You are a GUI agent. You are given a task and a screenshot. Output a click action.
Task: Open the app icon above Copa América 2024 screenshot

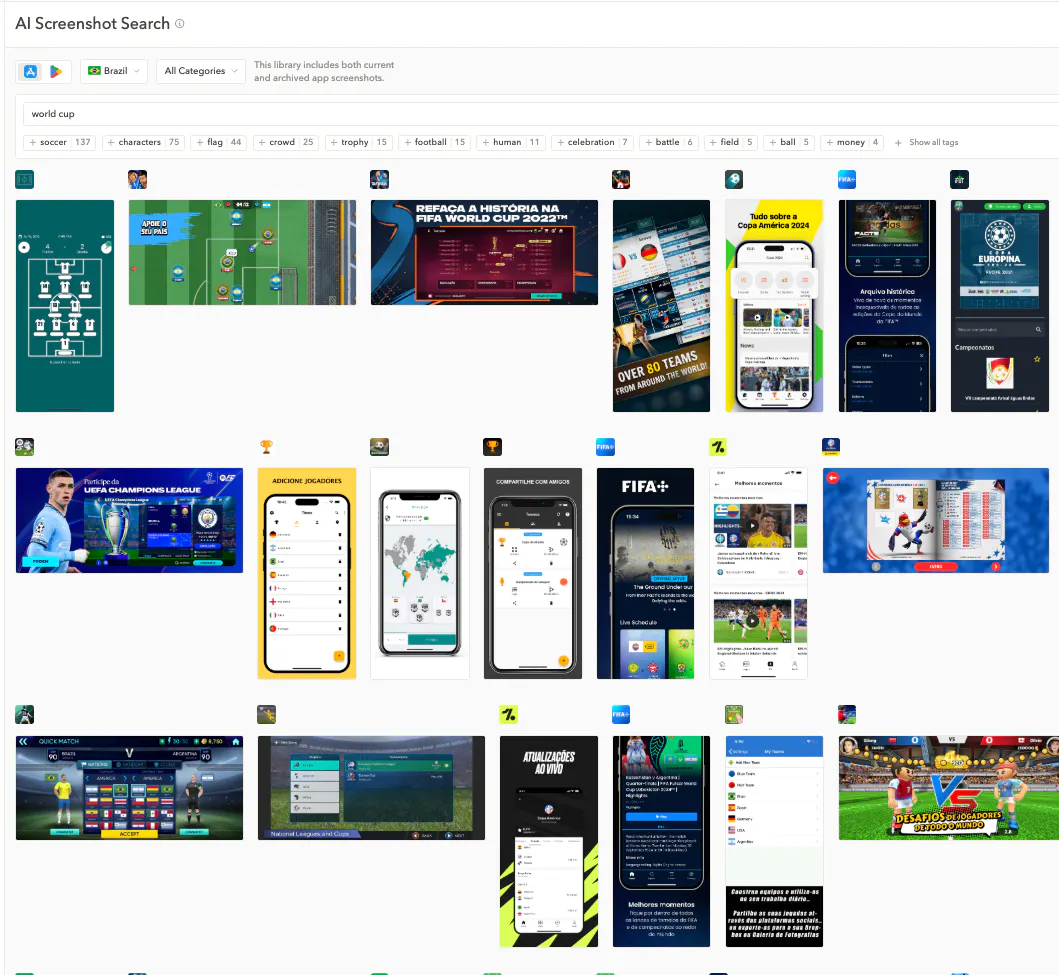734,180
